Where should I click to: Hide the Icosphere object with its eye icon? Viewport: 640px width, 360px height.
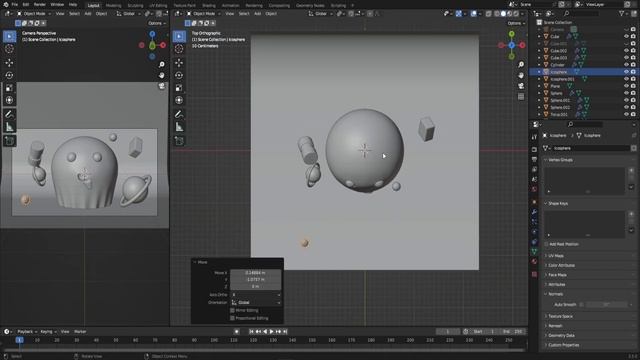coord(626,72)
